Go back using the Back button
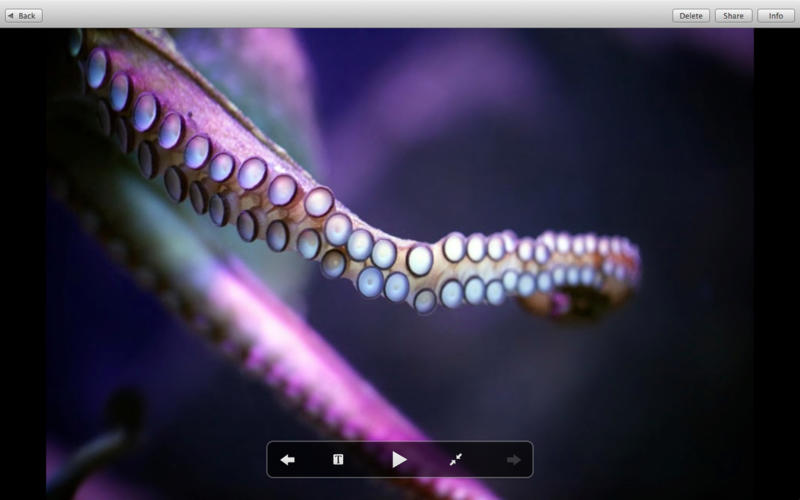 pyautogui.click(x=24, y=16)
